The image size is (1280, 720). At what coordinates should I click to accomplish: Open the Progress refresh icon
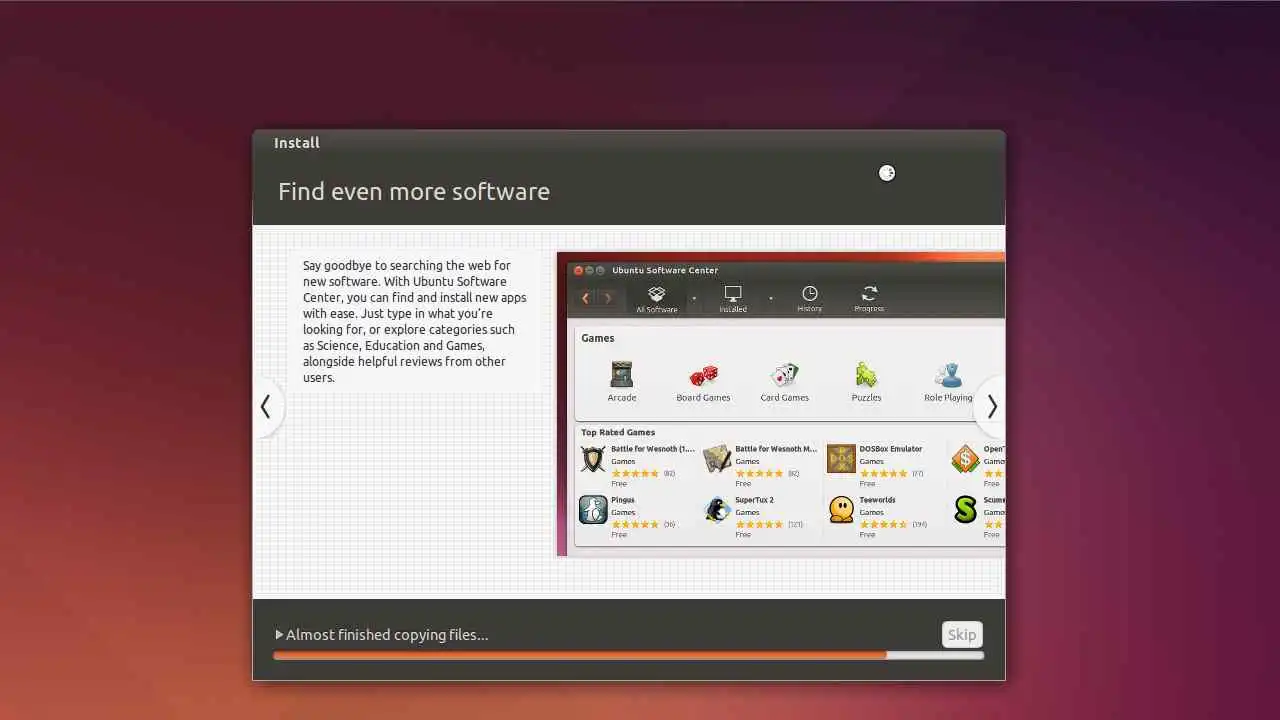coord(869,293)
